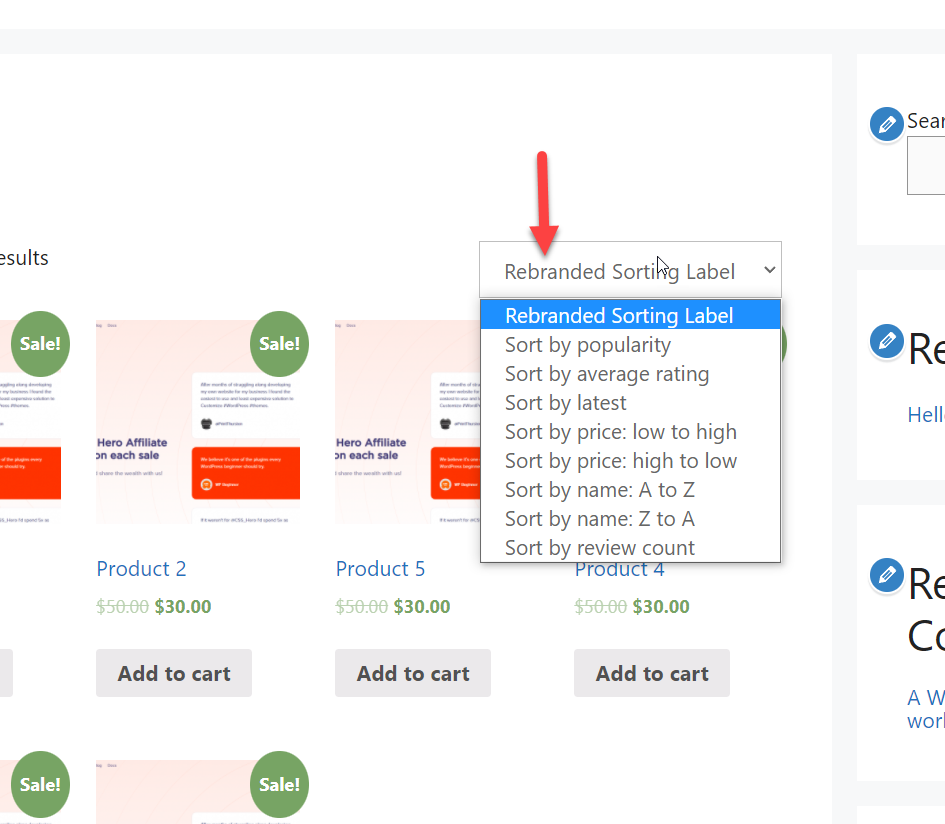Image resolution: width=945 pixels, height=824 pixels.
Task: Choose 'Sort by latest' option
Action: pyautogui.click(x=630, y=403)
